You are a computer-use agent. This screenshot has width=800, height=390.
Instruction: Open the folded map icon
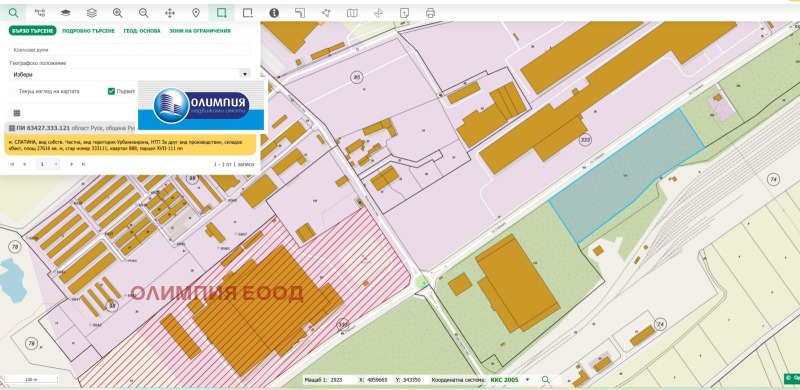click(352, 13)
